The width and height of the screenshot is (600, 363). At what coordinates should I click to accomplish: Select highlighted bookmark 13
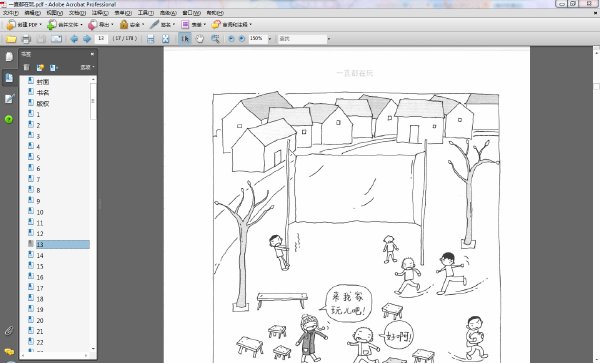(x=63, y=244)
